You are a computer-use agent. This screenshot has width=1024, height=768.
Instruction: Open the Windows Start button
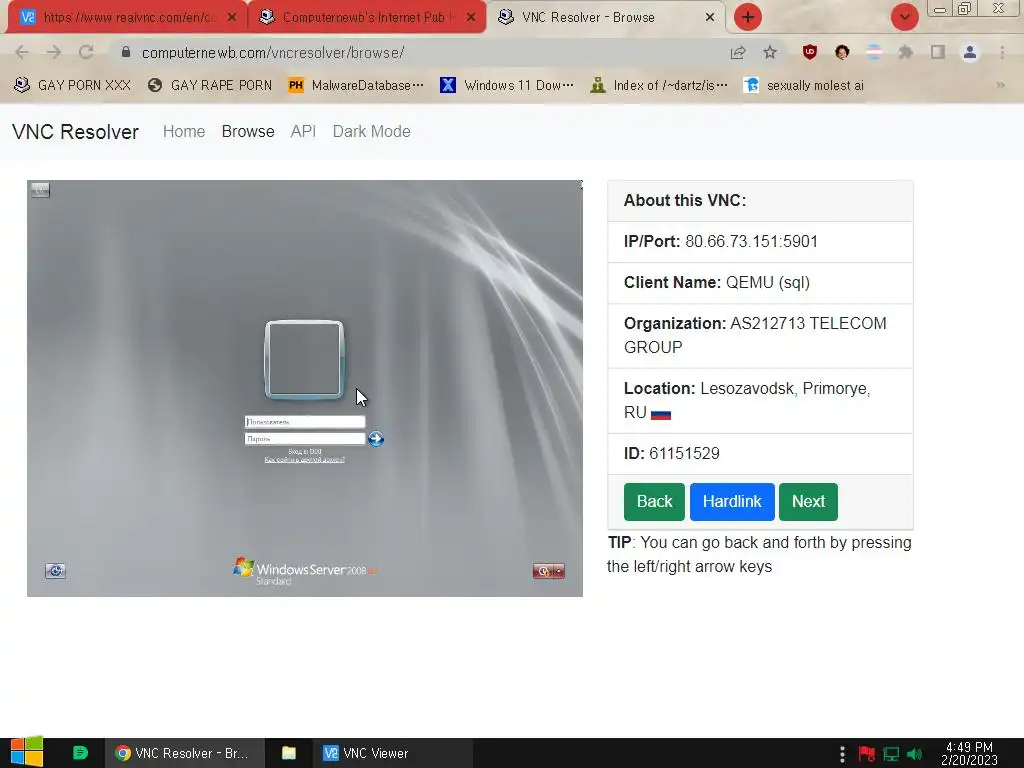coord(26,752)
